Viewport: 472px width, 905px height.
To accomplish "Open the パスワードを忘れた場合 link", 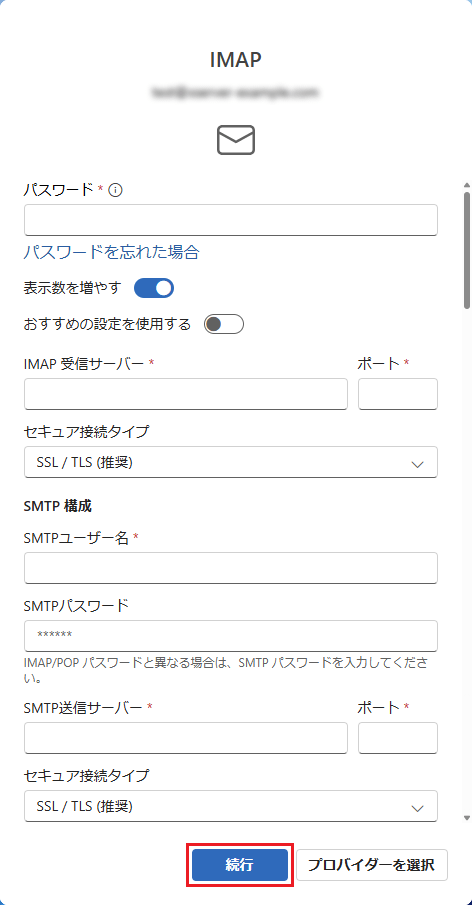I will [x=111, y=252].
